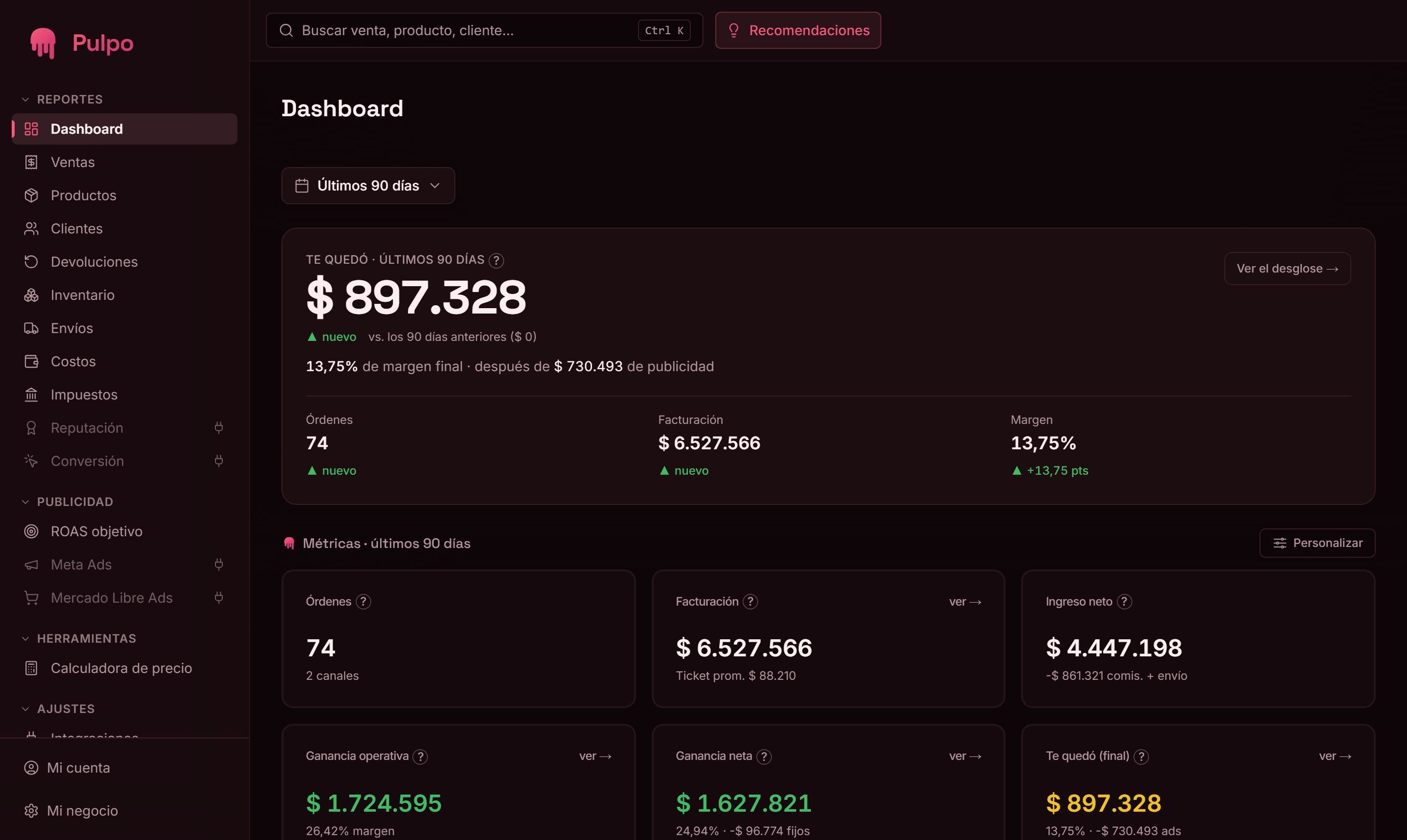Click the Meta Ads megaphone icon
The height and width of the screenshot is (840, 1407).
(x=31, y=565)
